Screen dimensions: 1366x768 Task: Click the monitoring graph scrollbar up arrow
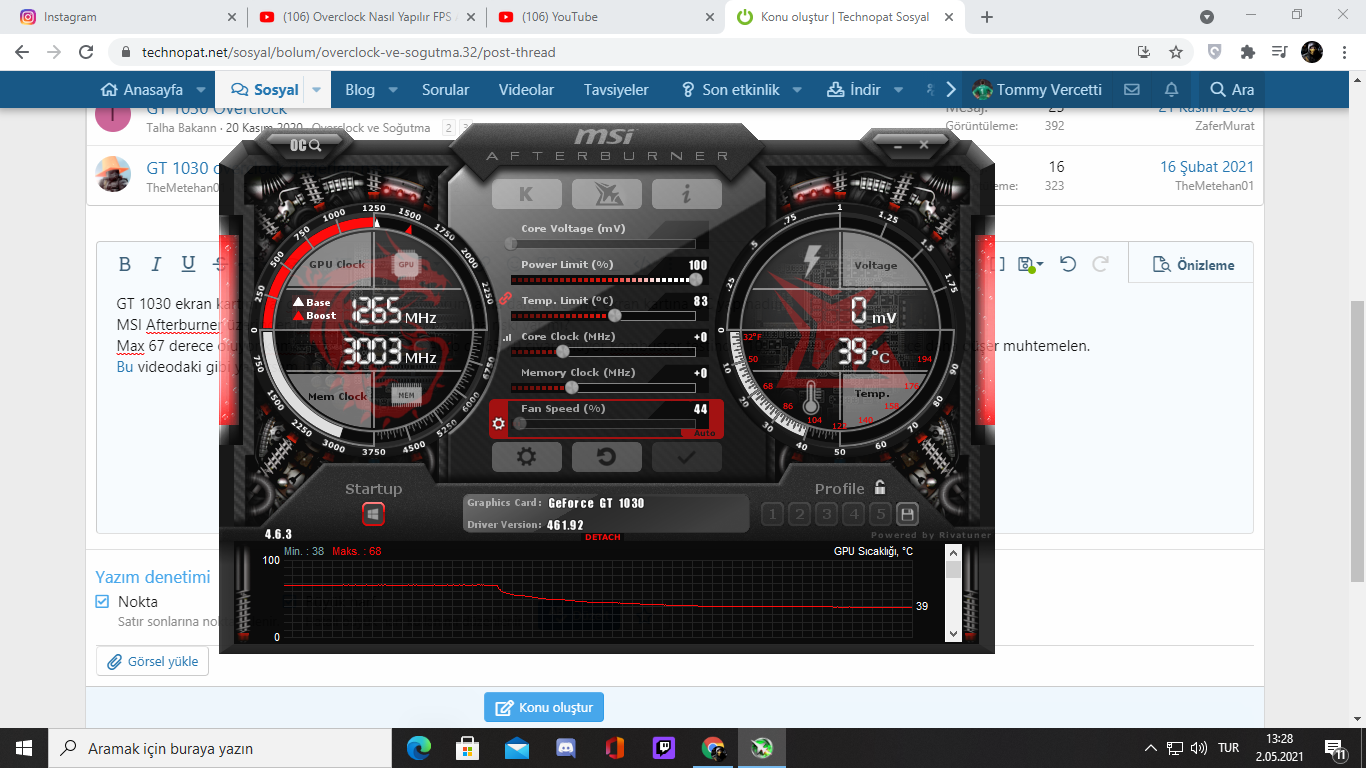click(953, 552)
